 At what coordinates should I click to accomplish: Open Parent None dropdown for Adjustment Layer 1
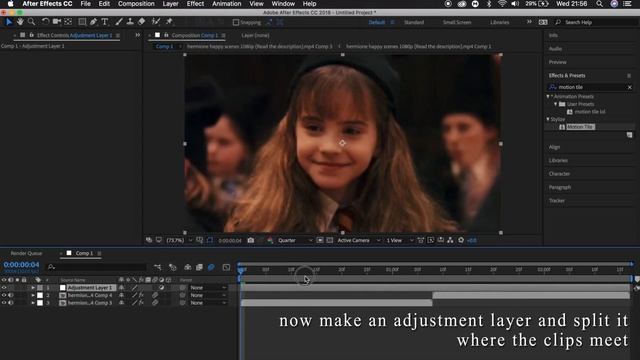click(x=208, y=288)
